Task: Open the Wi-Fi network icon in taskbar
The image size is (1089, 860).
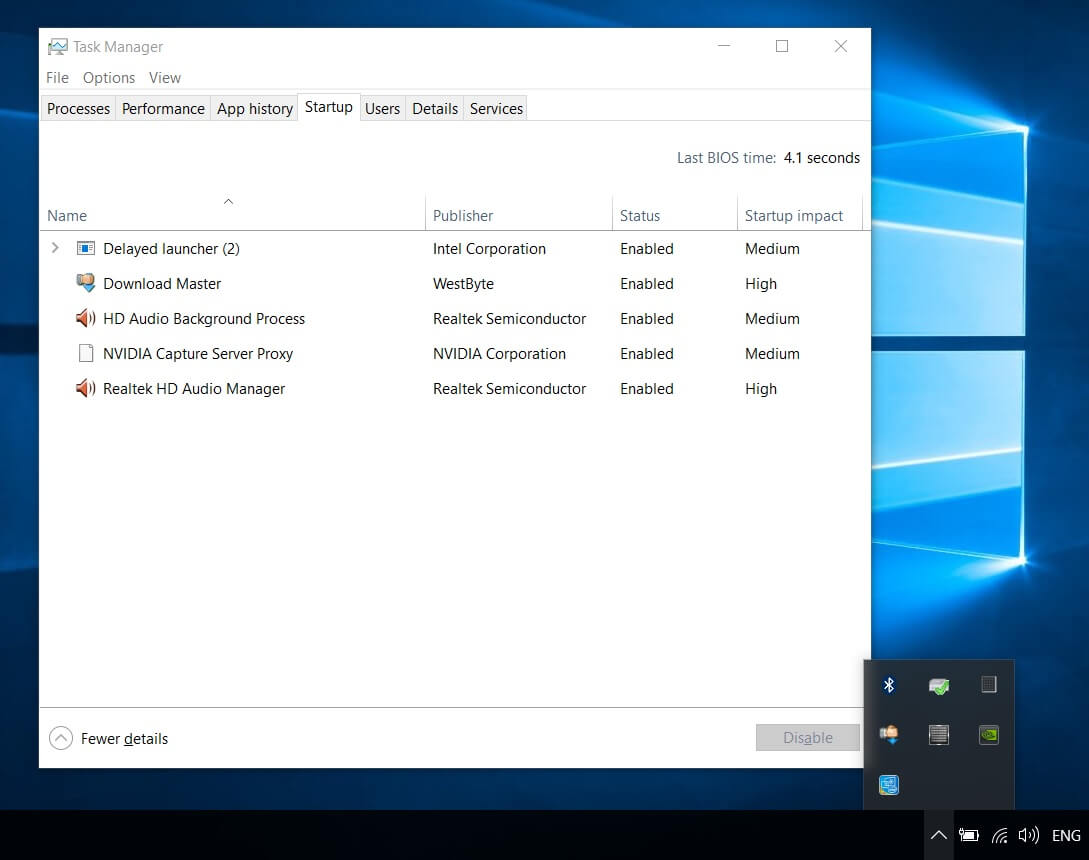Action: click(x=999, y=835)
